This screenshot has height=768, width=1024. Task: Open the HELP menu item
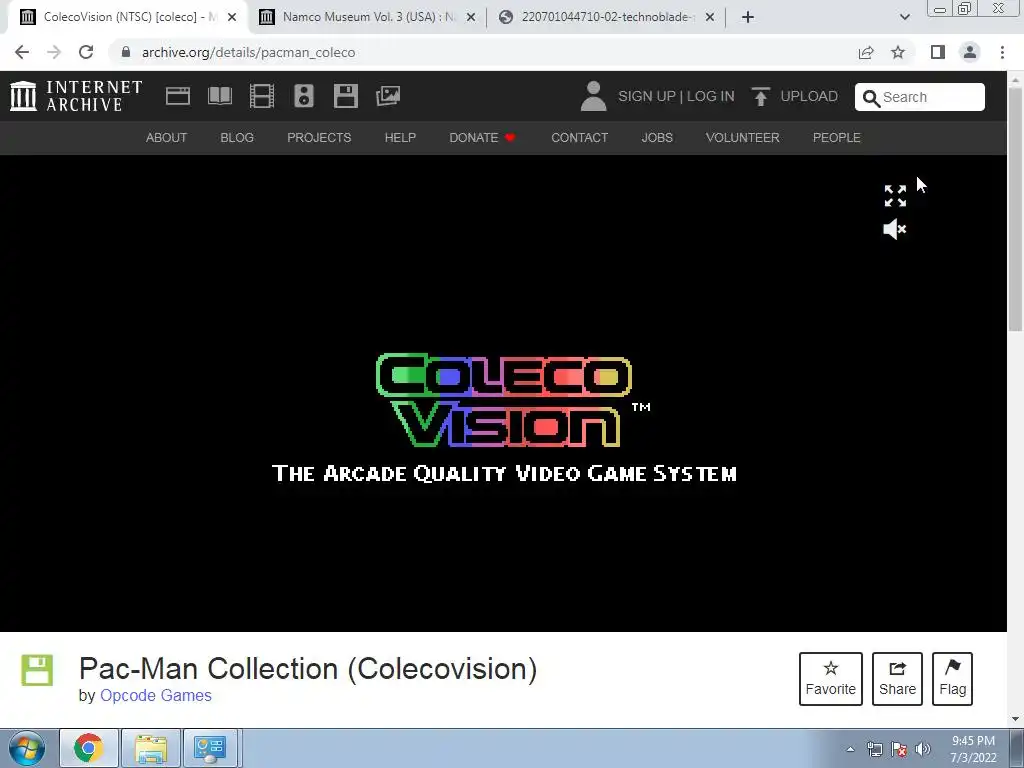(400, 138)
